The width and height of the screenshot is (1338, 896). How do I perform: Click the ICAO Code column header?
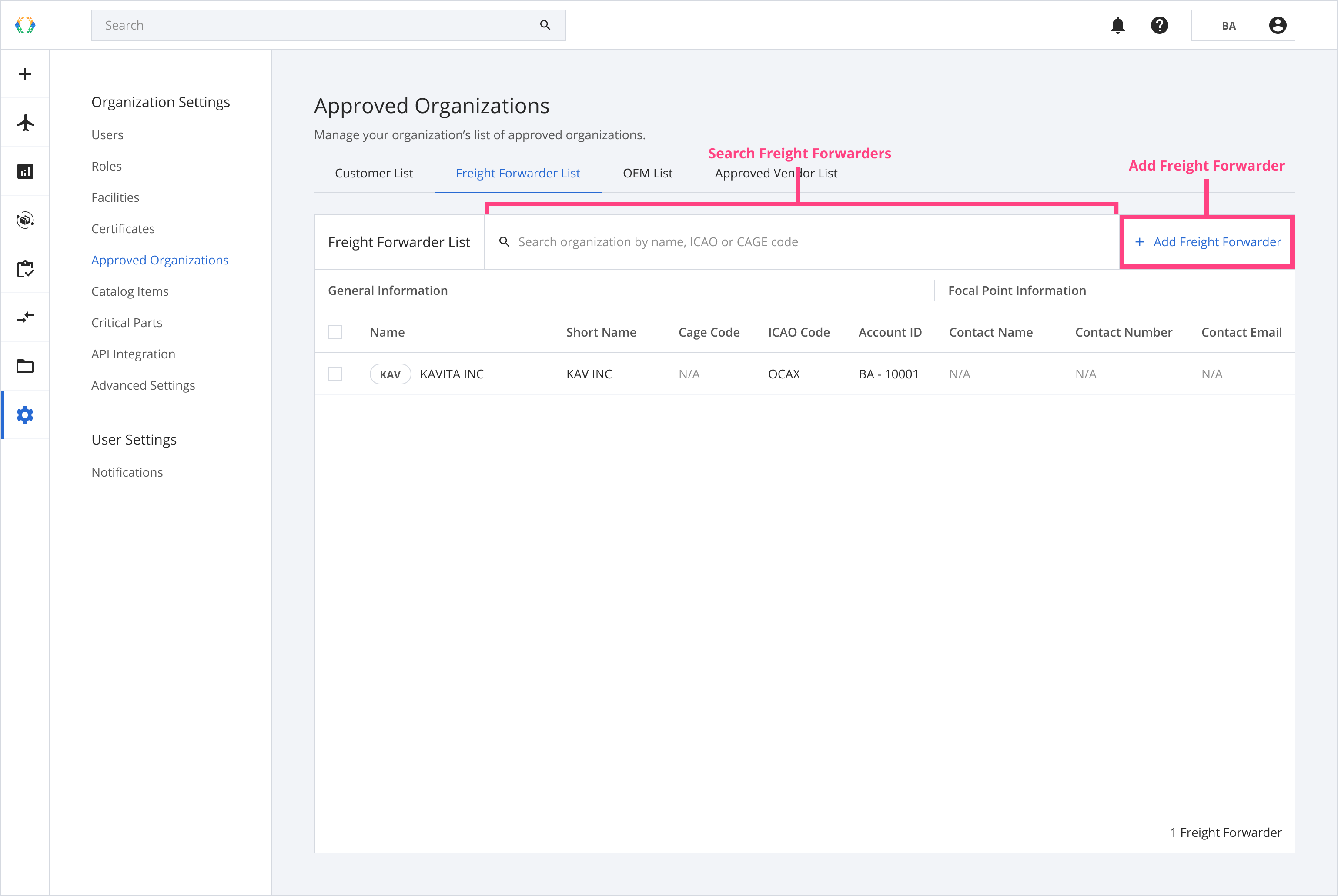tap(799, 332)
